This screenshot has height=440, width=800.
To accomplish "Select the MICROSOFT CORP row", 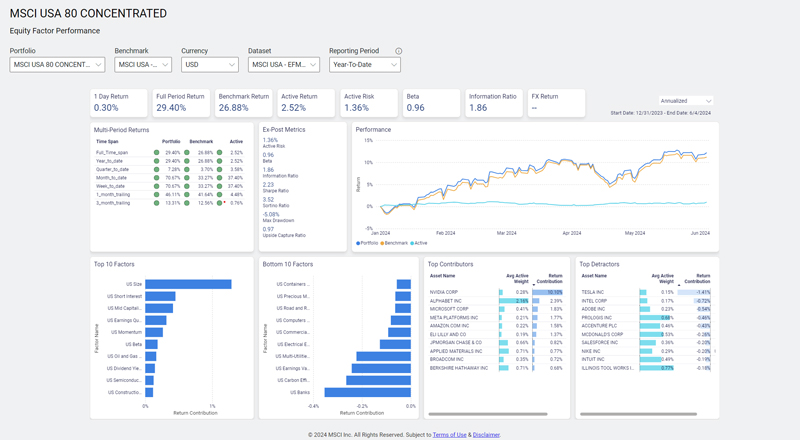I will [496, 309].
